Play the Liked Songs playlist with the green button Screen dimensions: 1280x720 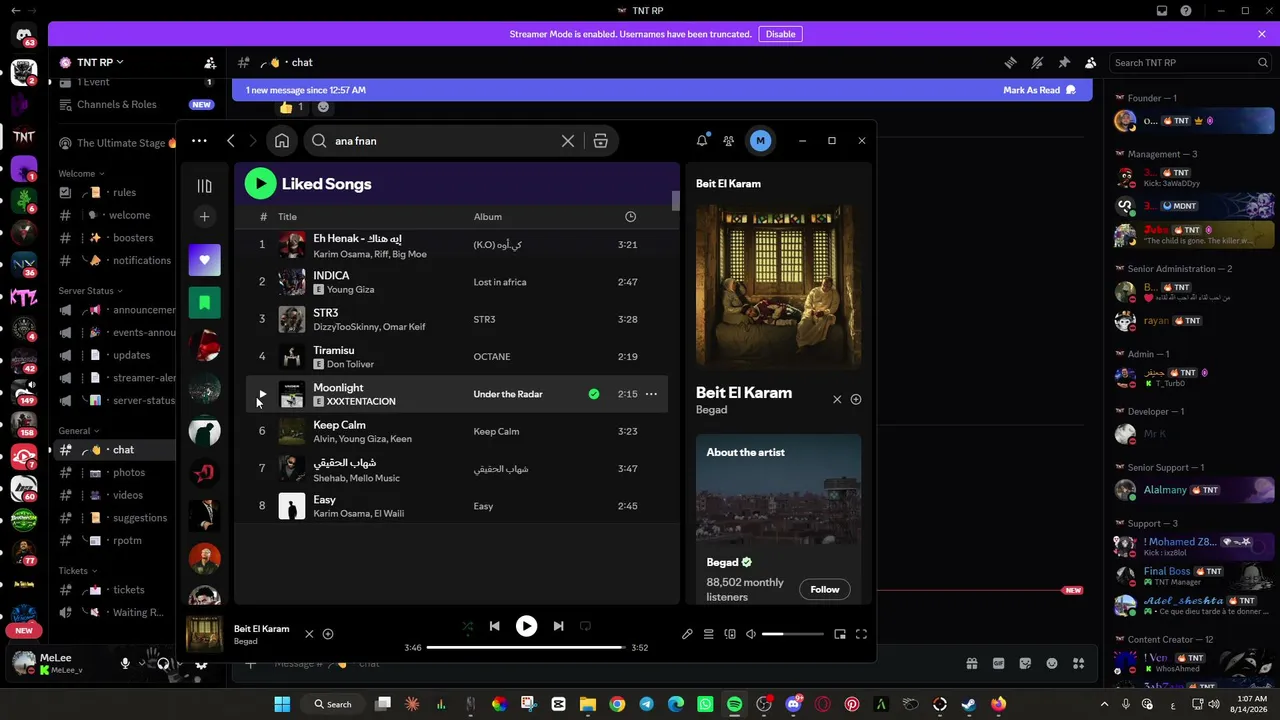tap(260, 183)
